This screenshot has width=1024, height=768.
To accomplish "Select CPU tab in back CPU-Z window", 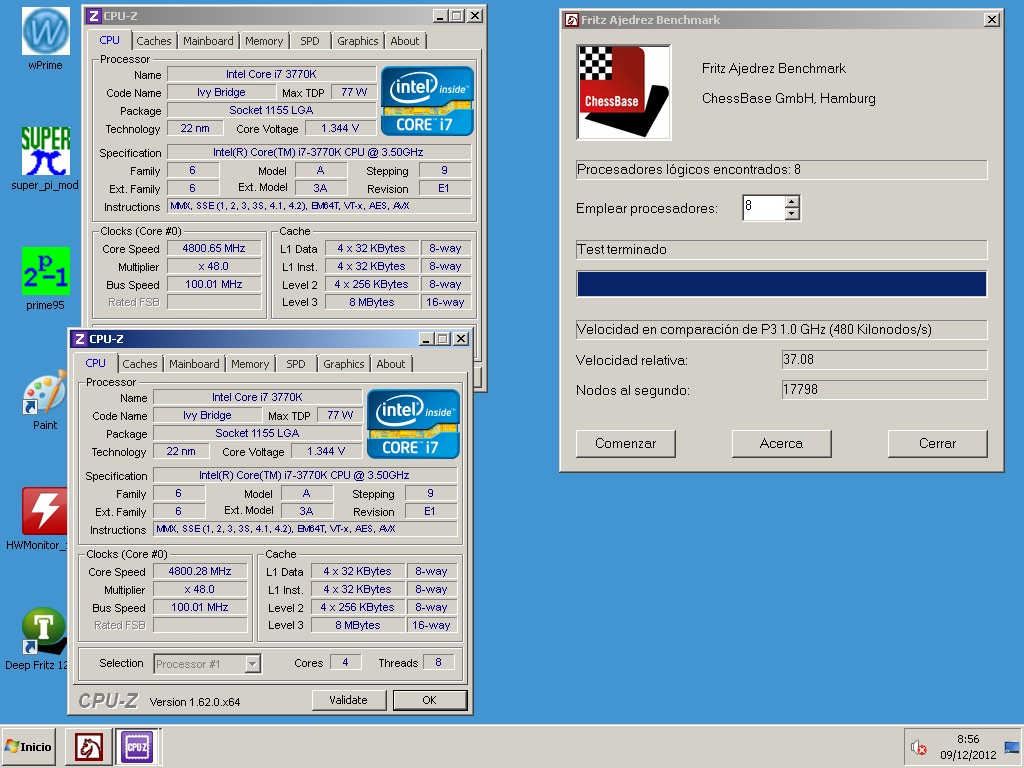I will click(110, 40).
